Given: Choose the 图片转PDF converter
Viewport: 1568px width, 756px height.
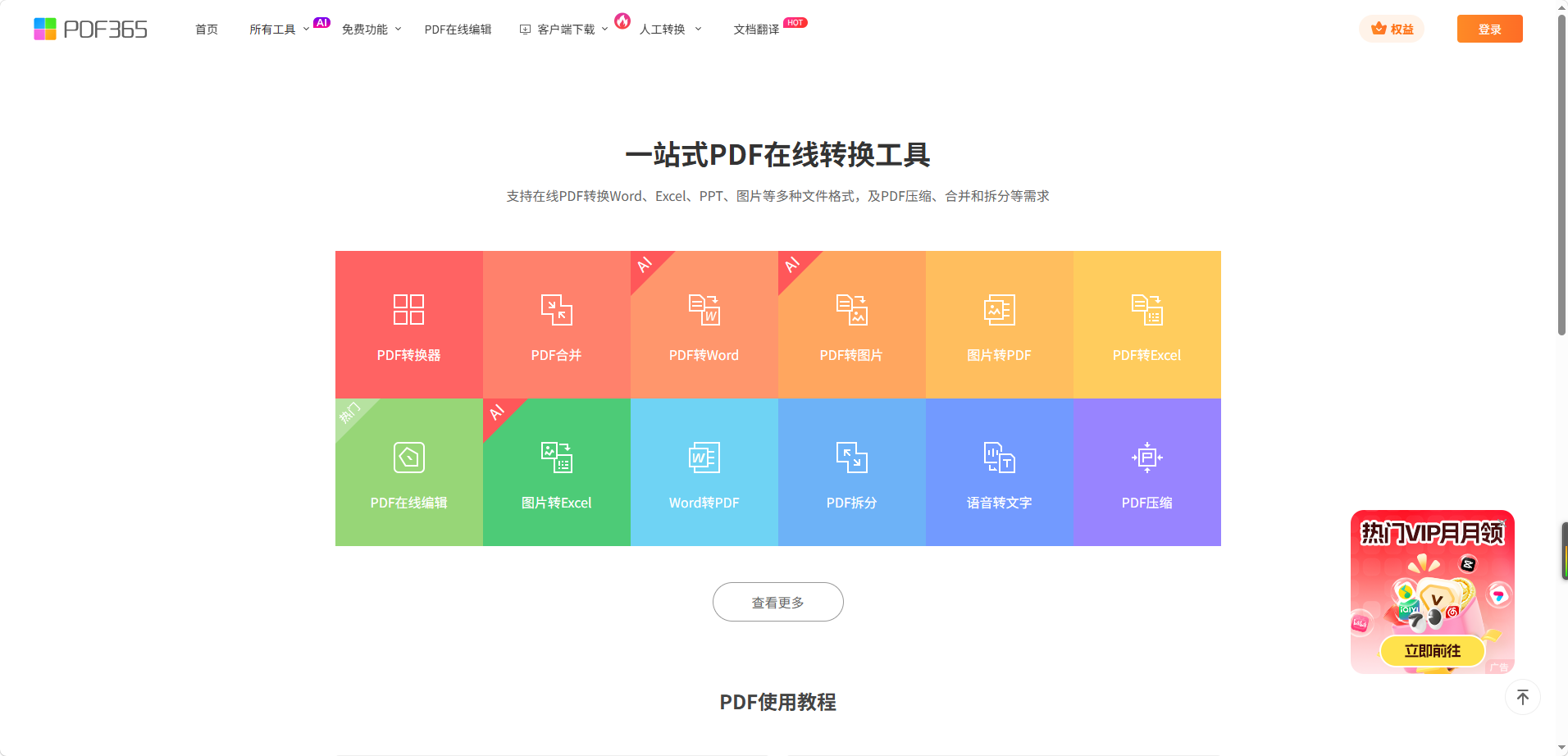Looking at the screenshot, I should pos(999,325).
